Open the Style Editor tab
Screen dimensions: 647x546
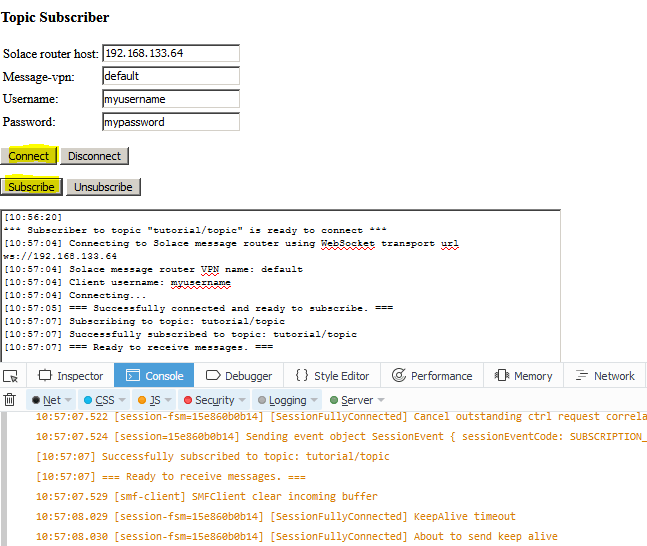[332, 376]
